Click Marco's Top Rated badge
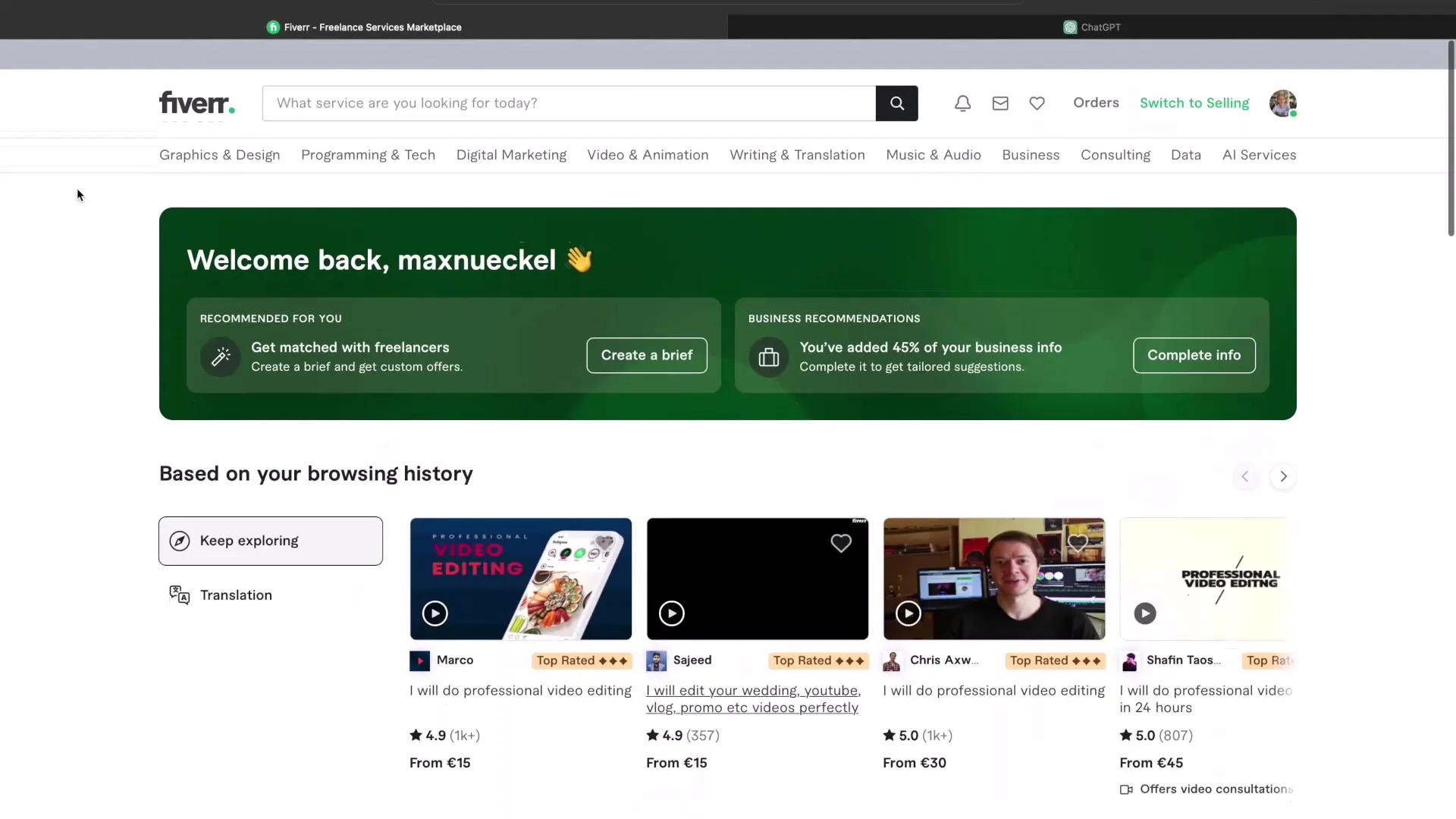1456x819 pixels. 582,661
